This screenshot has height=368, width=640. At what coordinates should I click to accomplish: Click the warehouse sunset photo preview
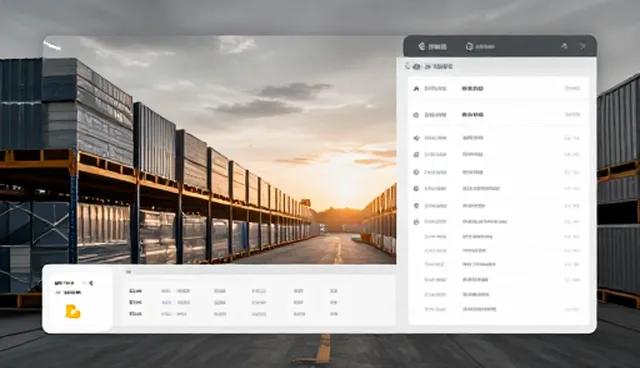pyautogui.click(x=220, y=150)
